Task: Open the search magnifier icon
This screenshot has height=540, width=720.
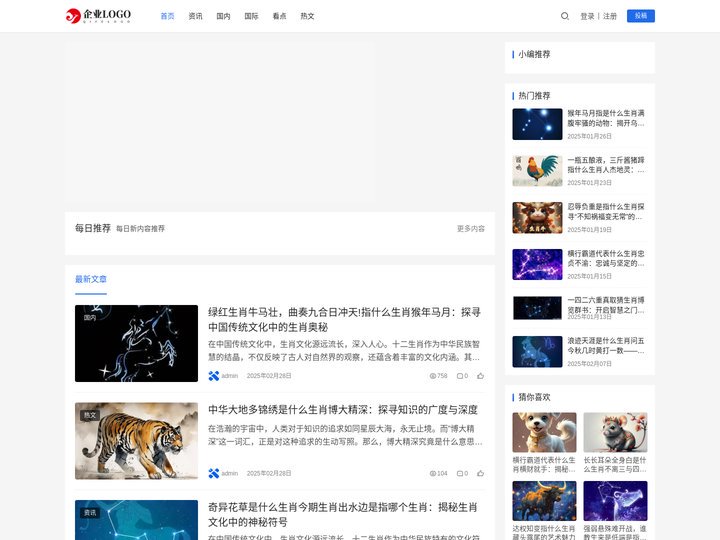Action: [565, 16]
